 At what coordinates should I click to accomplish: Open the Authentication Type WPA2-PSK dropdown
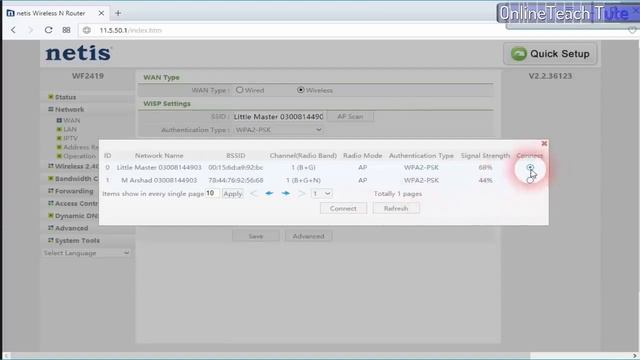[278, 130]
